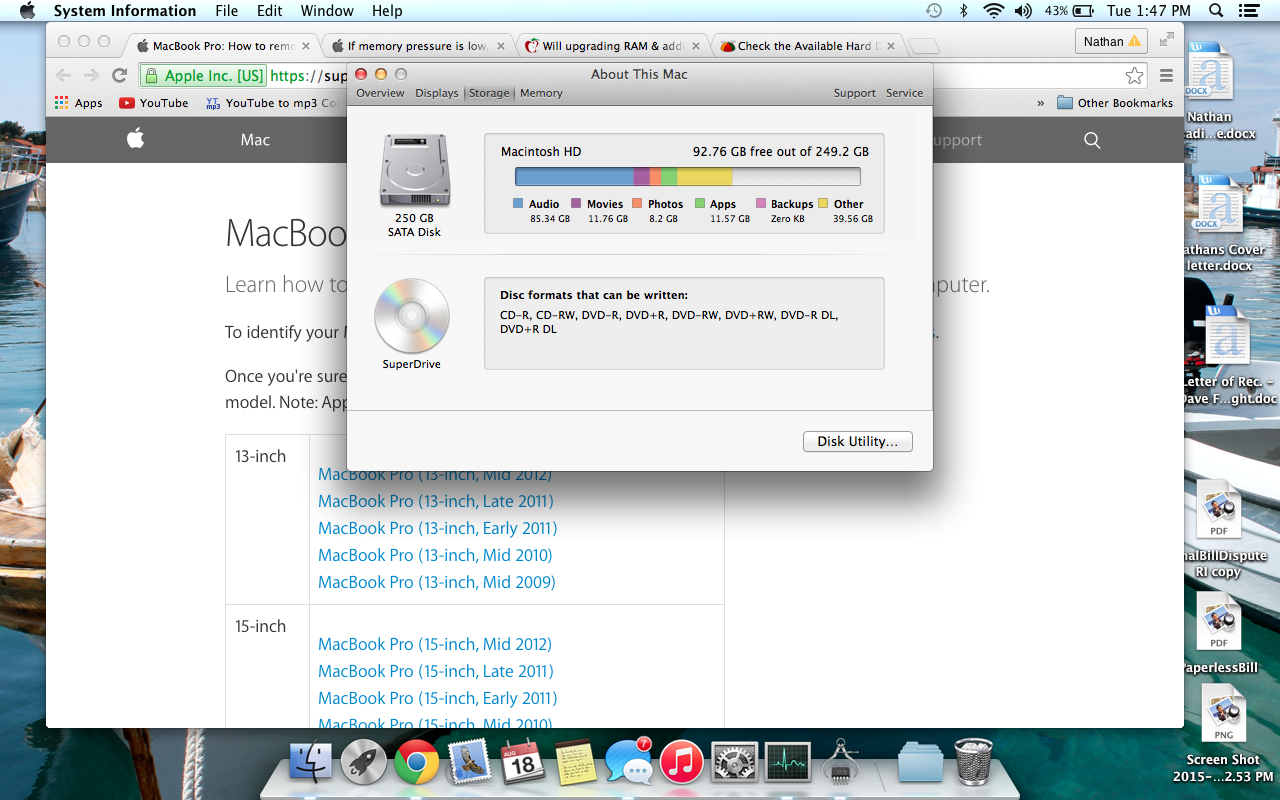Image resolution: width=1280 pixels, height=800 pixels.
Task: Open Messages icon with notification badge
Action: [628, 763]
